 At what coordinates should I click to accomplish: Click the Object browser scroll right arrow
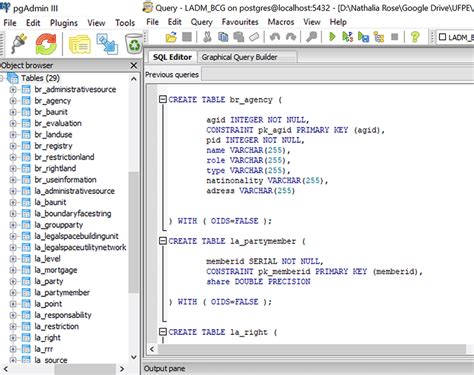click(x=122, y=369)
